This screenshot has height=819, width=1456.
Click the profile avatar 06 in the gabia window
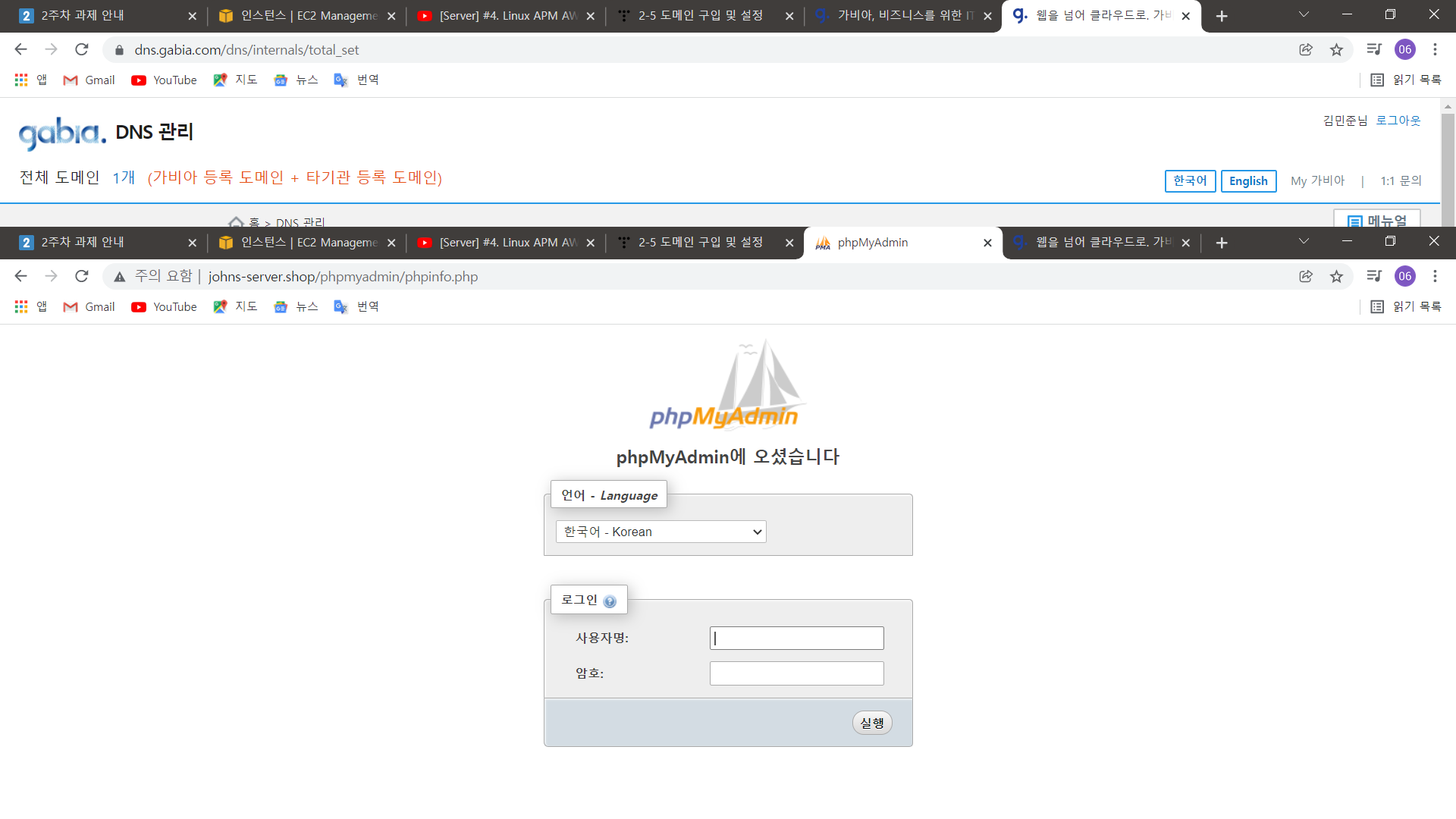[x=1404, y=49]
